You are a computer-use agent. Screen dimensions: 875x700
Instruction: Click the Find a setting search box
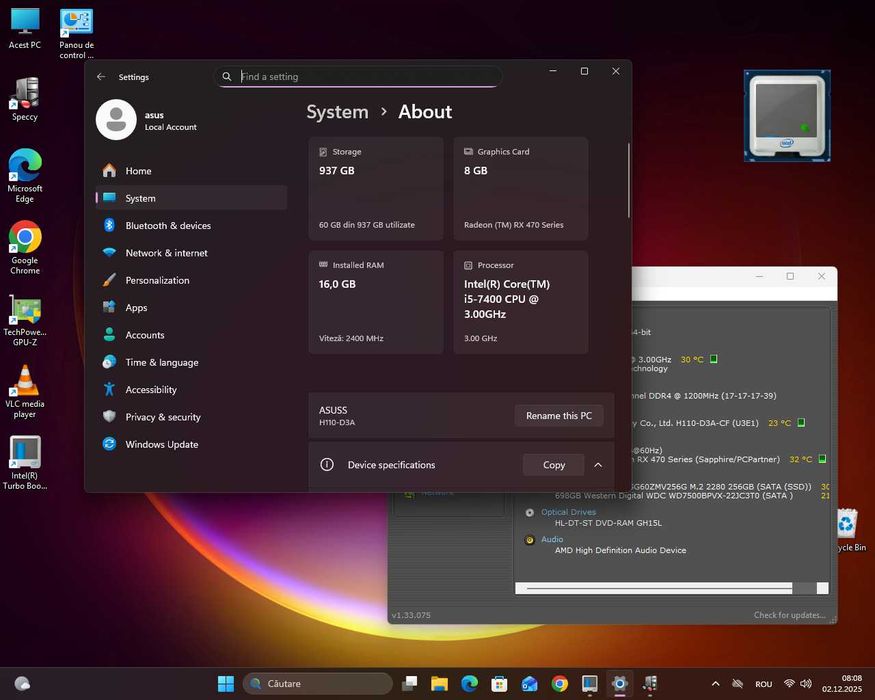360,77
